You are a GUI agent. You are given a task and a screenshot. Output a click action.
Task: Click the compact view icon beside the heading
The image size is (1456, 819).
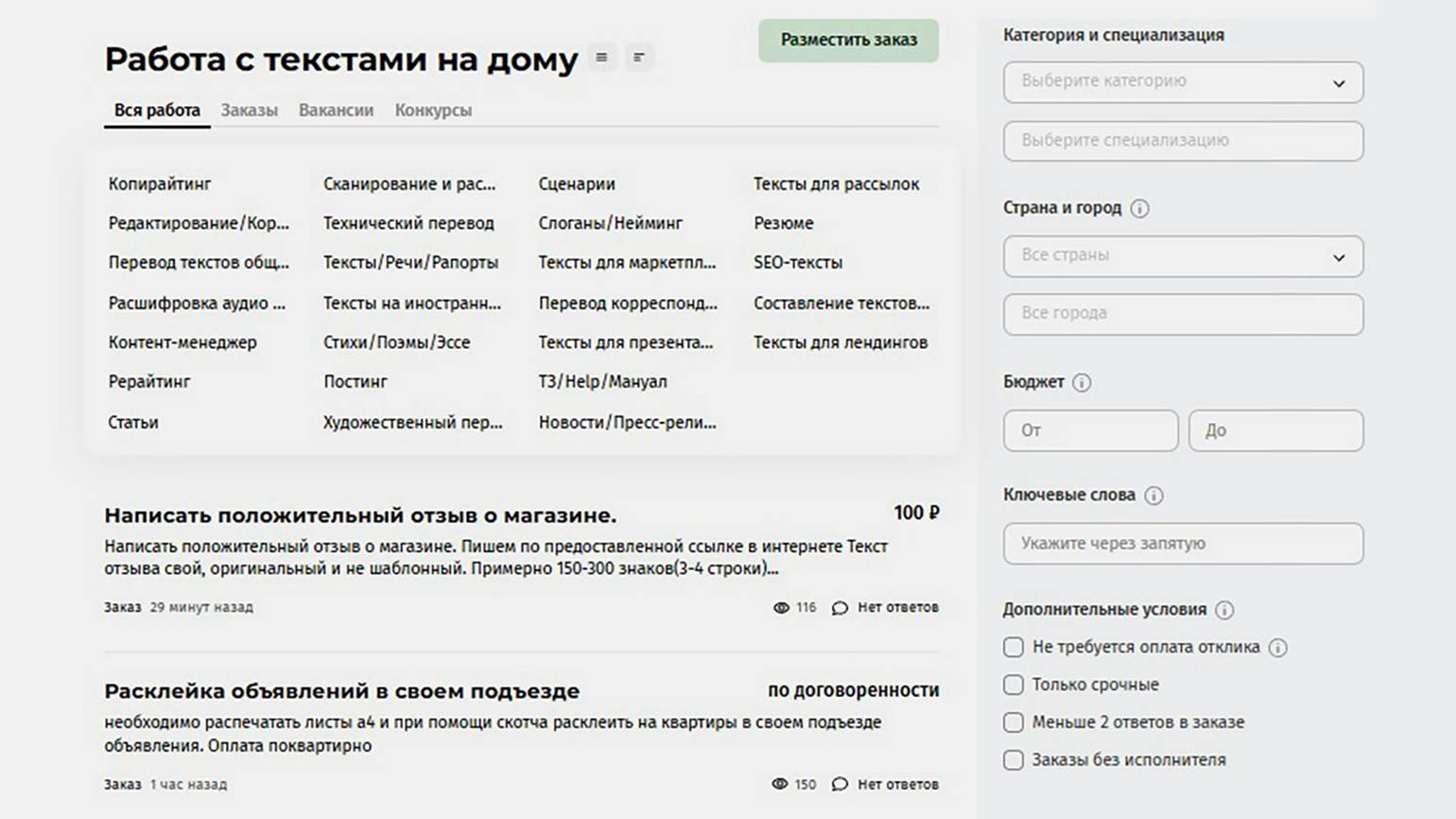639,58
